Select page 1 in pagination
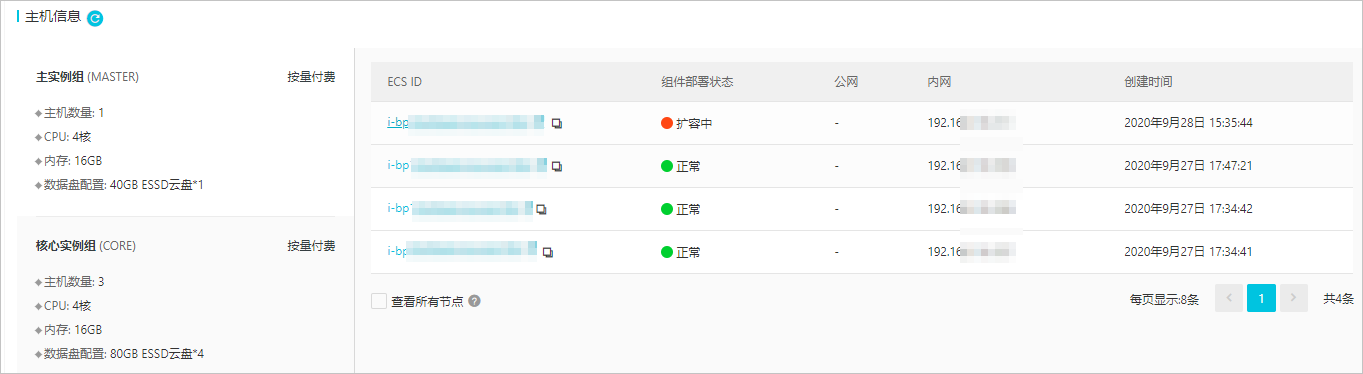The image size is (1363, 374). tap(1261, 298)
